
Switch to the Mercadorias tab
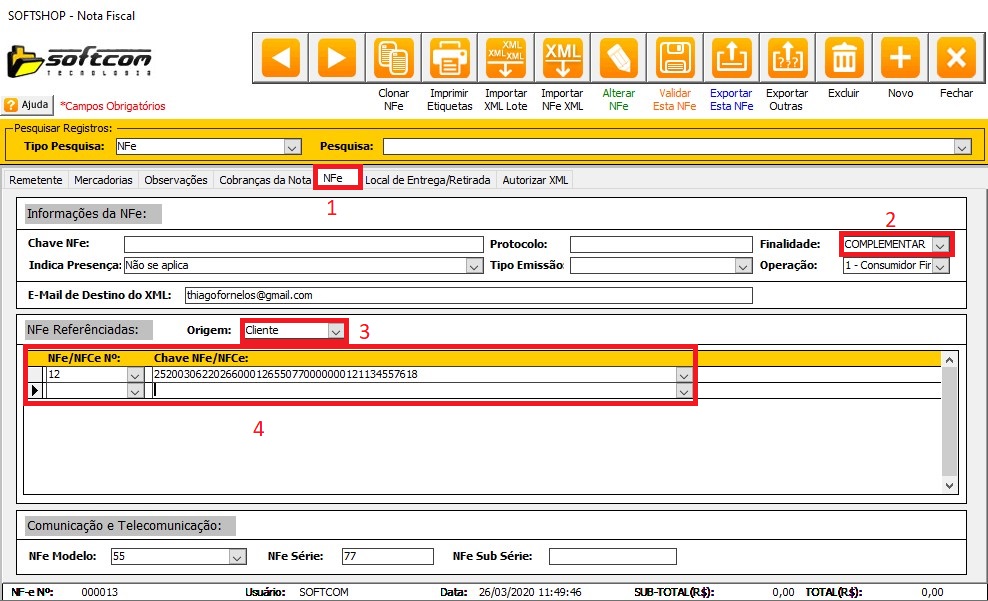[x=104, y=180]
